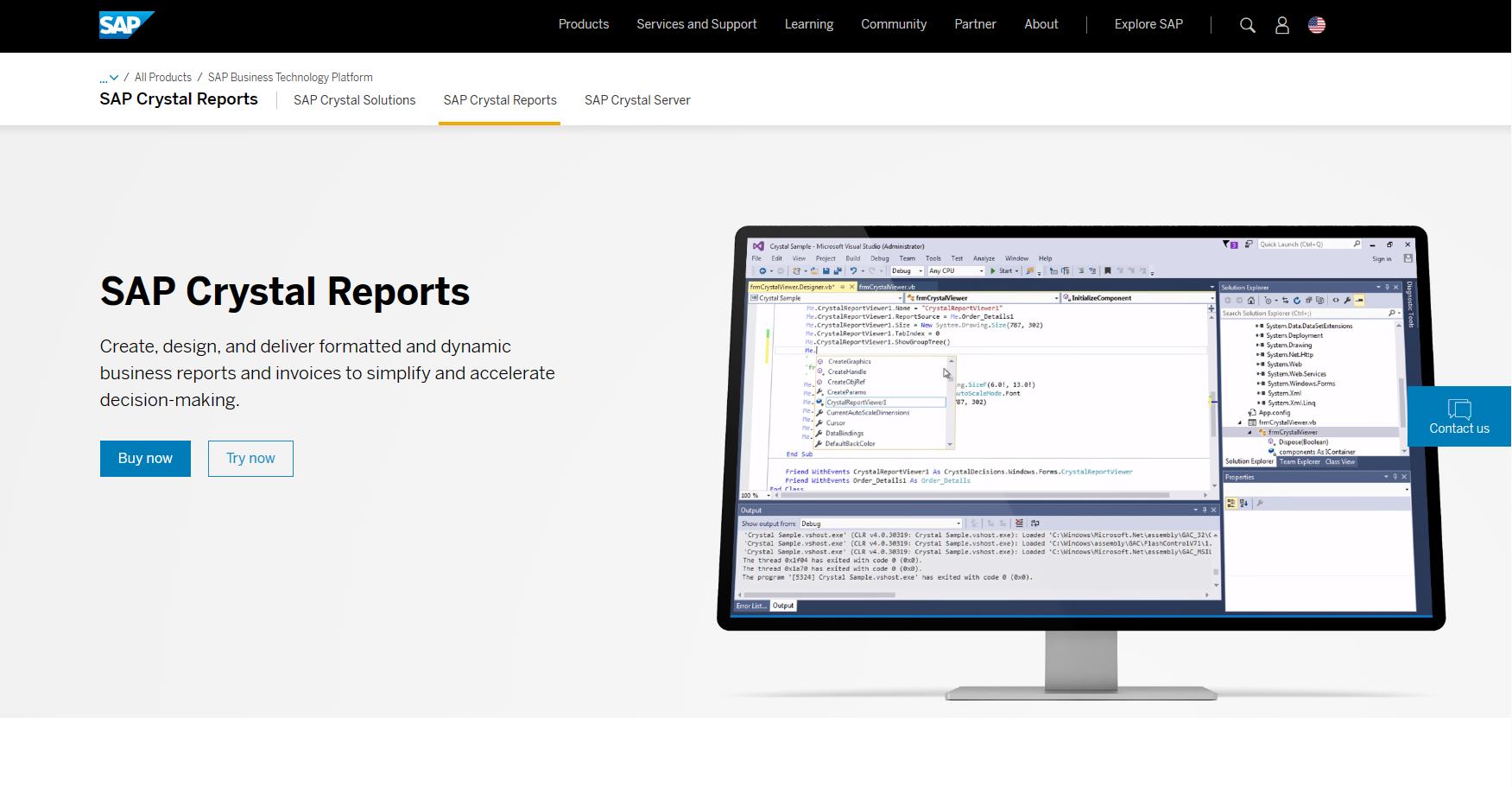1512x787 pixels.
Task: Click the green Start debugging arrow
Action: 993,270
